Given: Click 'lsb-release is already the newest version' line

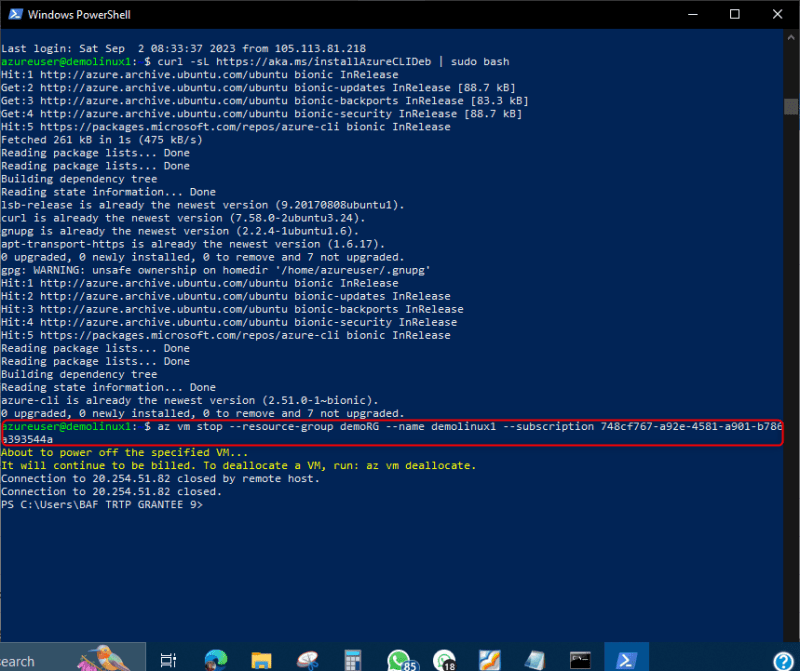Looking at the screenshot, I should 203,205.
